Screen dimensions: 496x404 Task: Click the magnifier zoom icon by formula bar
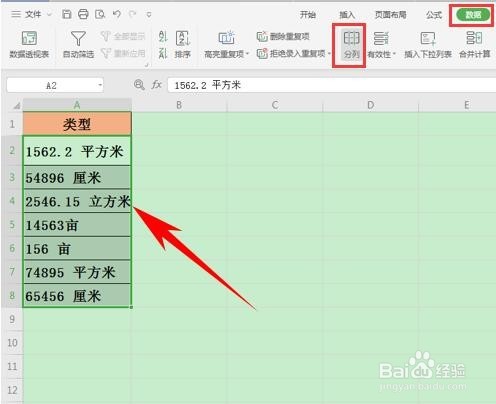click(139, 85)
